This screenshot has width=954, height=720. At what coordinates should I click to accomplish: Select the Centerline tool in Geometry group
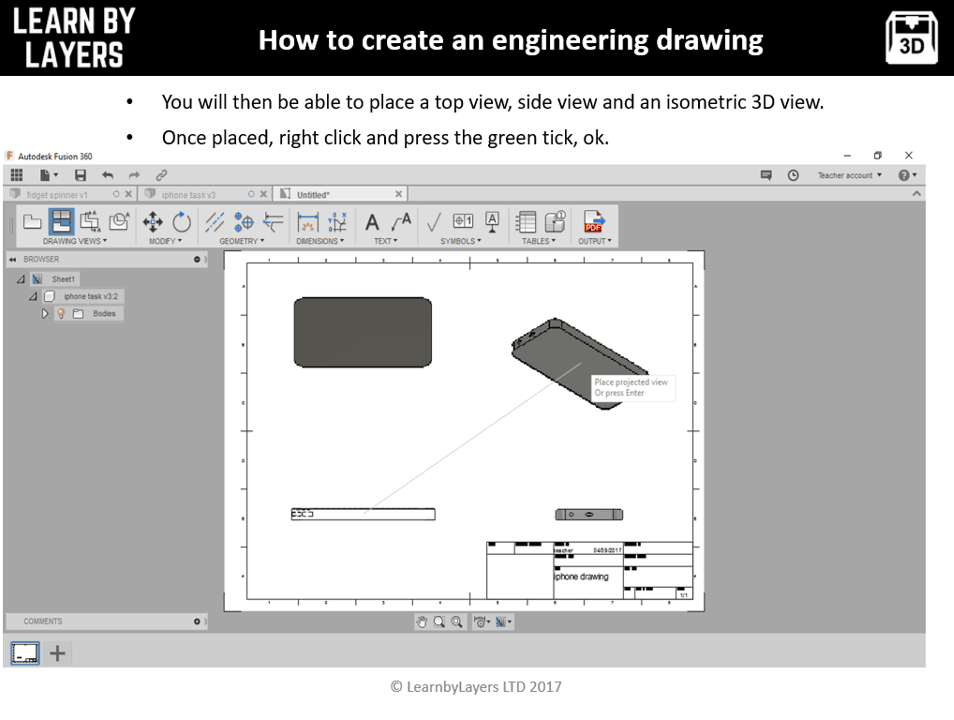(214, 222)
